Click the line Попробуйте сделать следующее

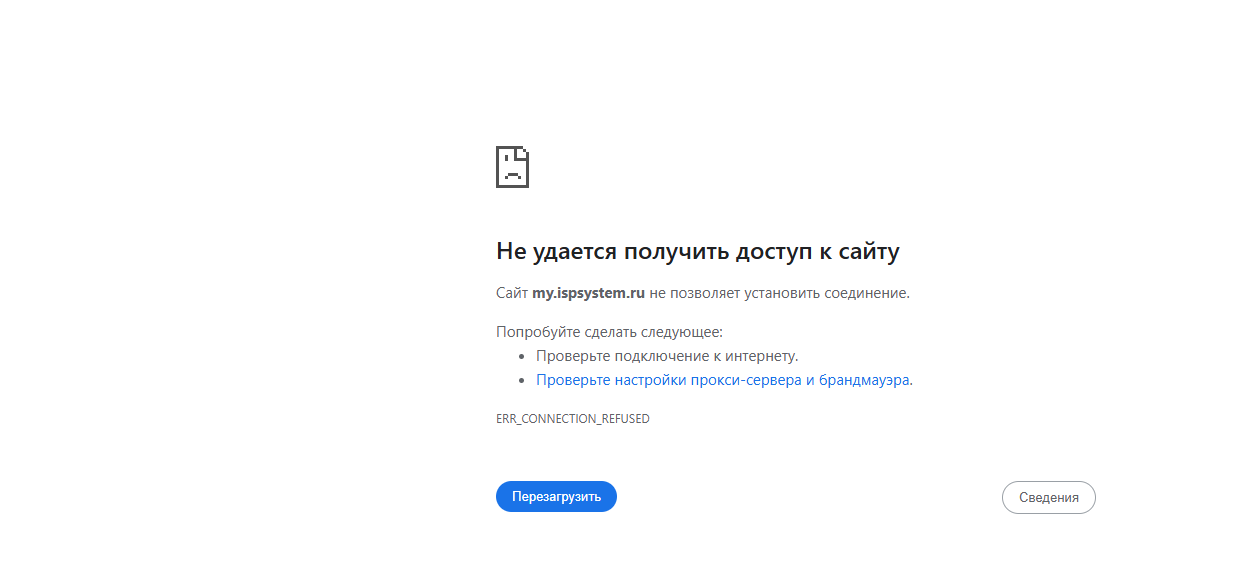point(609,332)
